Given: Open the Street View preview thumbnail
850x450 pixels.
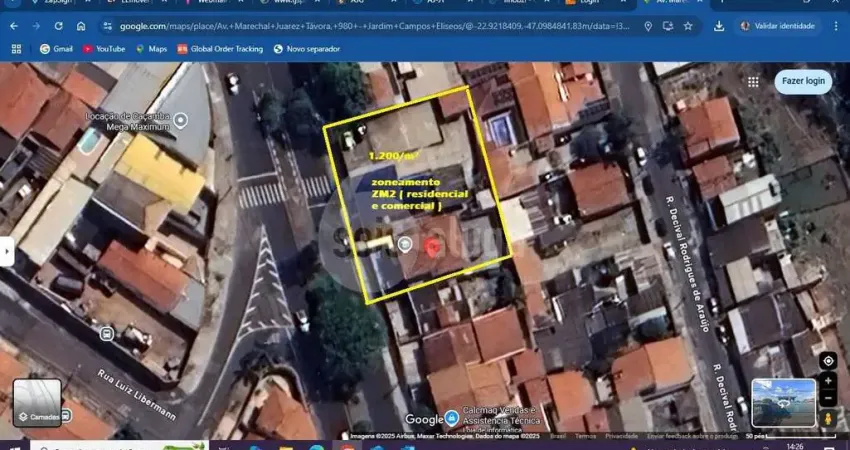Looking at the screenshot, I should click(783, 403).
